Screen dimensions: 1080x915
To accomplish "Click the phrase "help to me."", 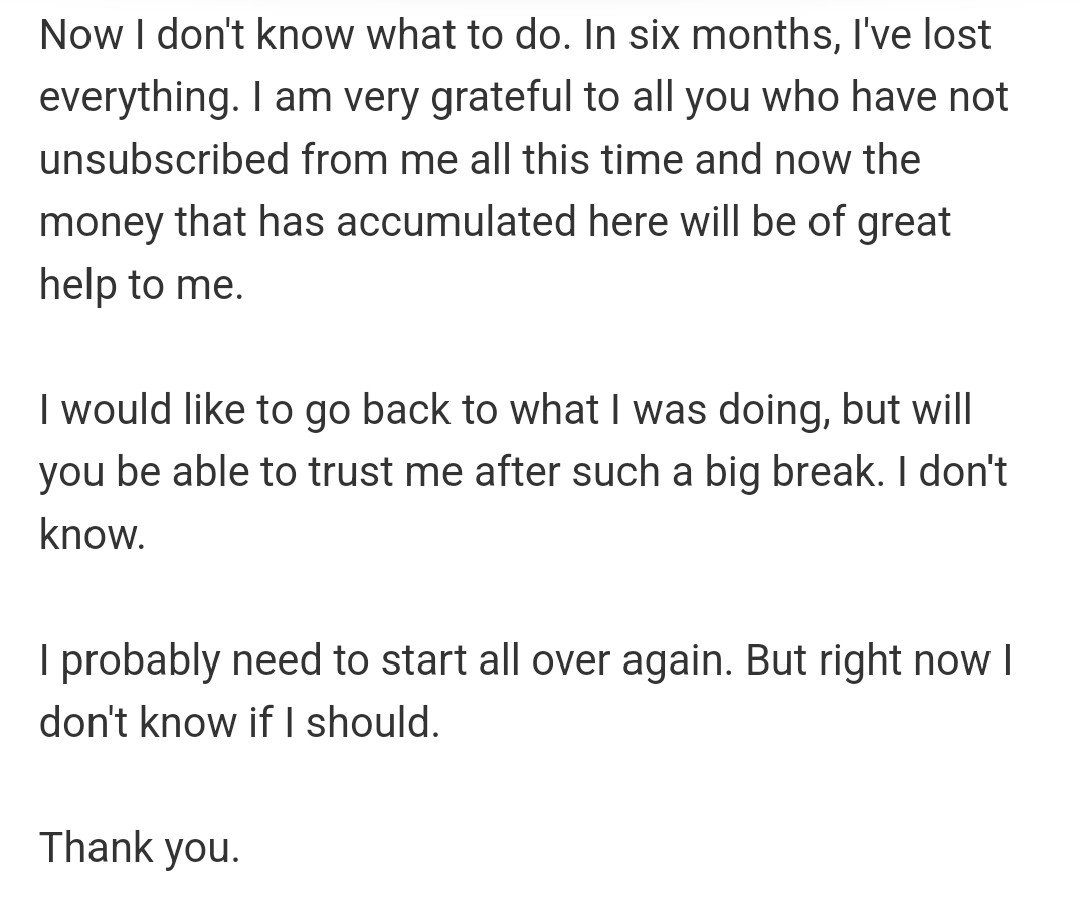I will point(141,285).
